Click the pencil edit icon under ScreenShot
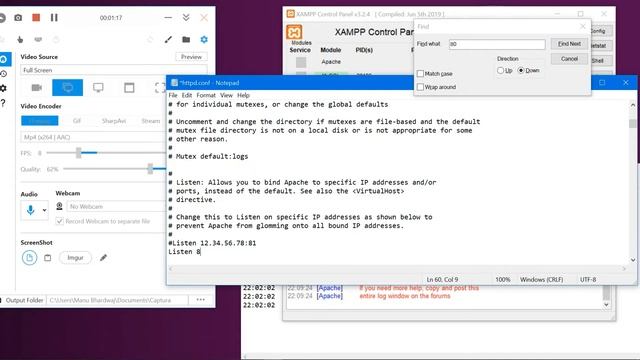640x360 pixels. [x=103, y=258]
